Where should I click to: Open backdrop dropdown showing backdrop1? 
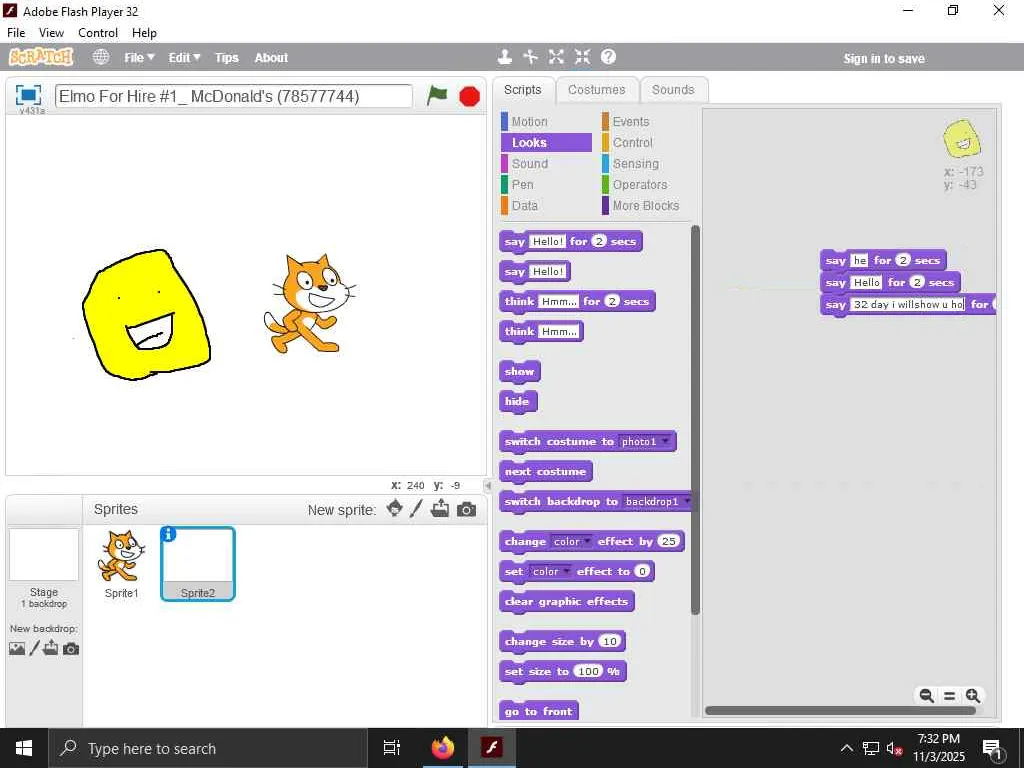pyautogui.click(x=657, y=502)
